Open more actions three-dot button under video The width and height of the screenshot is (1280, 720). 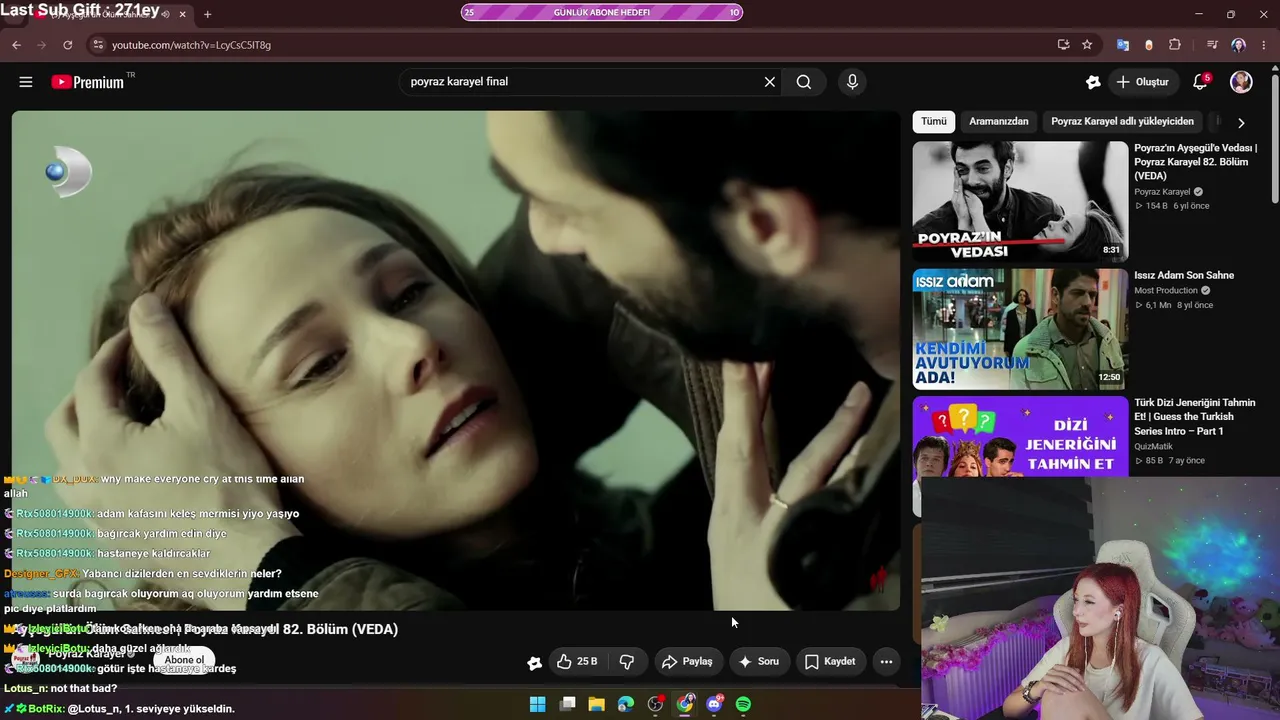coord(886,662)
